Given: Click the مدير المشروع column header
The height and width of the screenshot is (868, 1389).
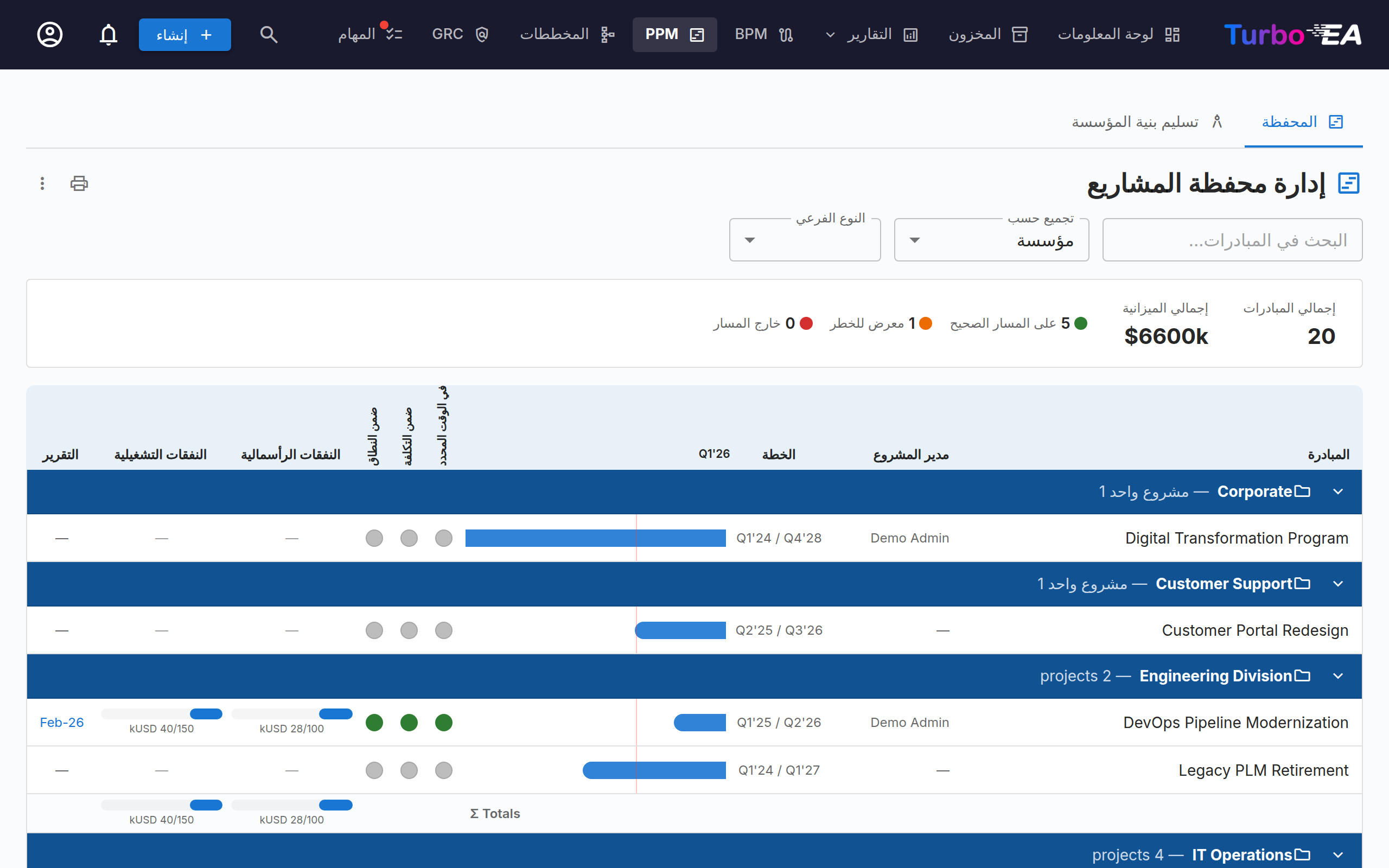Looking at the screenshot, I should coord(911,455).
